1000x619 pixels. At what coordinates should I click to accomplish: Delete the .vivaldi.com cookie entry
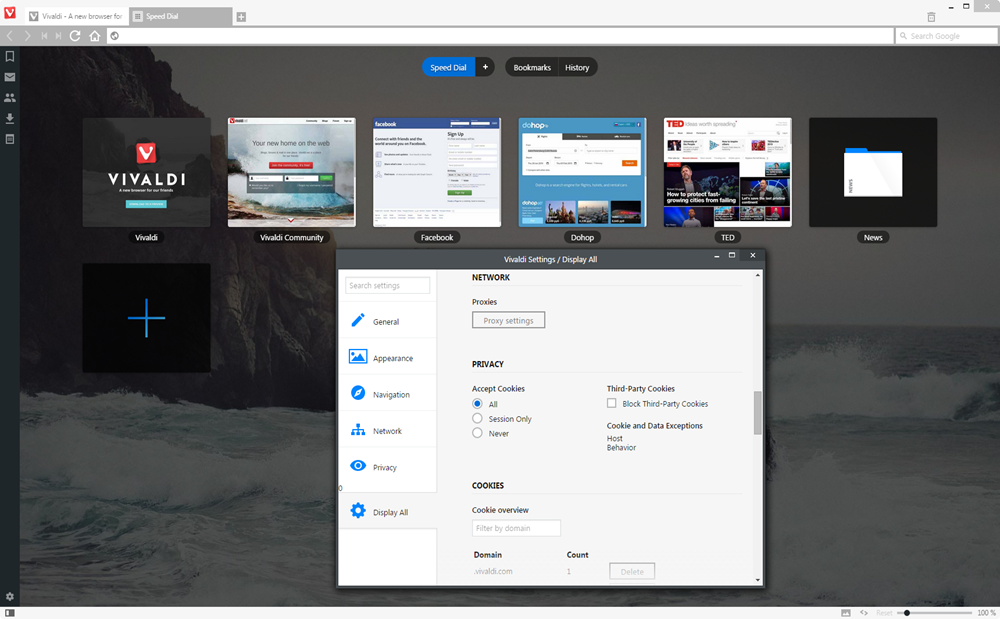click(632, 571)
